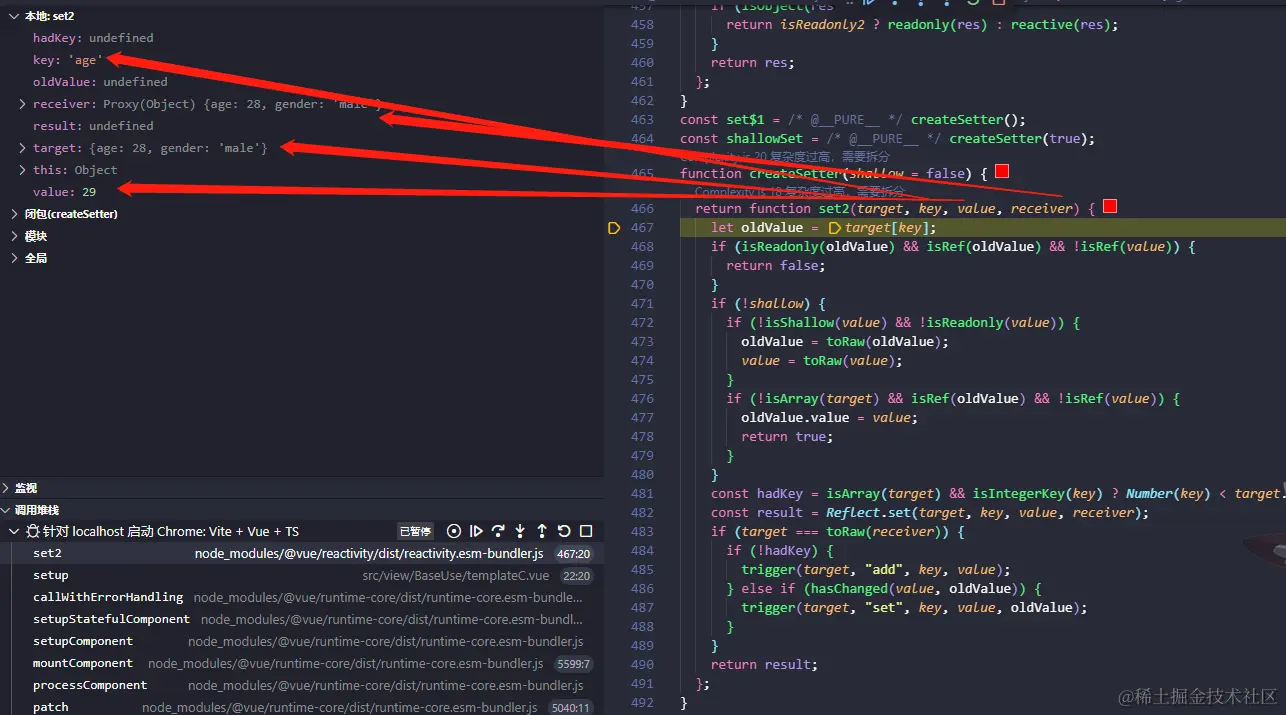
Task: Click 'value = toRaw(value);' on line 474
Action: coord(822,361)
